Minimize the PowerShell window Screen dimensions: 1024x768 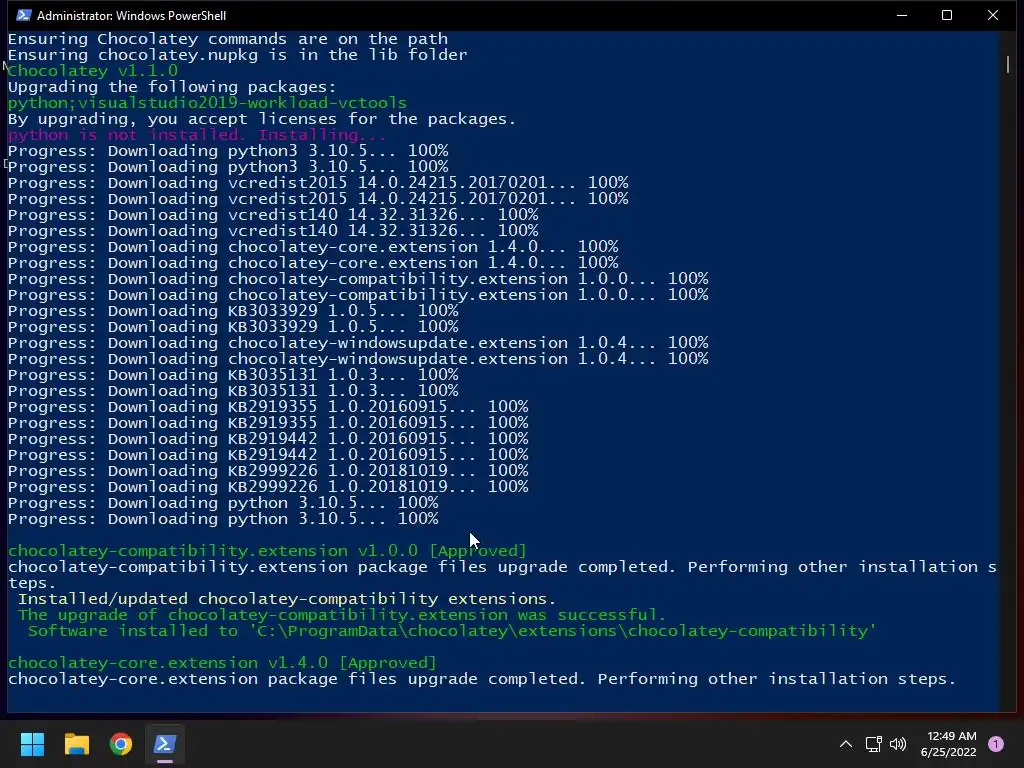pyautogui.click(x=902, y=15)
